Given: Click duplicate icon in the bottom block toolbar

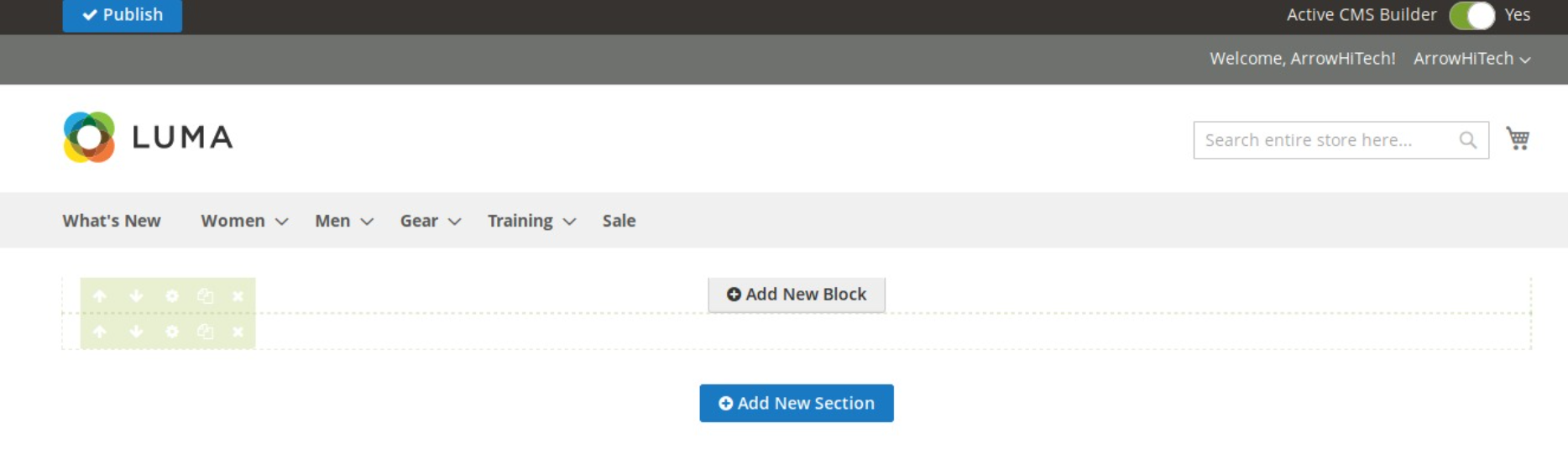Looking at the screenshot, I should 205,332.
